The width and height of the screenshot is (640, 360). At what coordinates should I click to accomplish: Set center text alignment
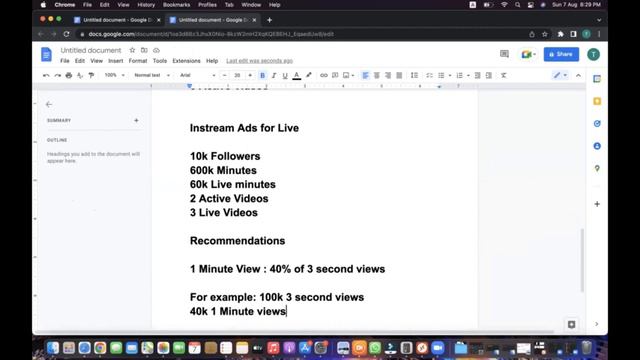click(377, 75)
